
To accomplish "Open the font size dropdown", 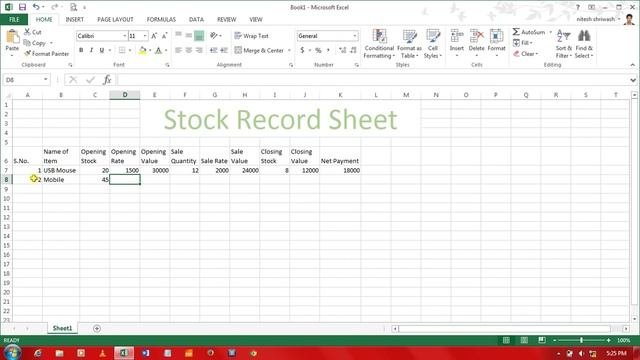I will (144, 36).
